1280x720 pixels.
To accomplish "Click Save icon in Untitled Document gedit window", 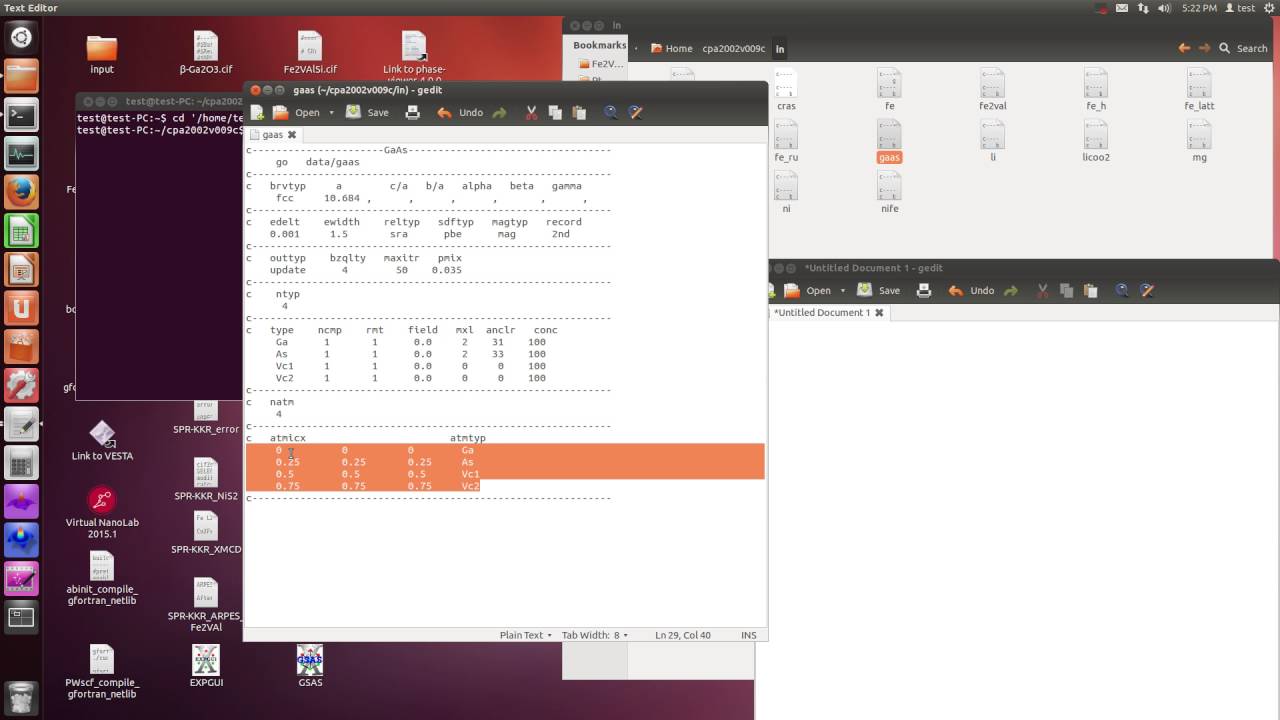I will point(864,291).
